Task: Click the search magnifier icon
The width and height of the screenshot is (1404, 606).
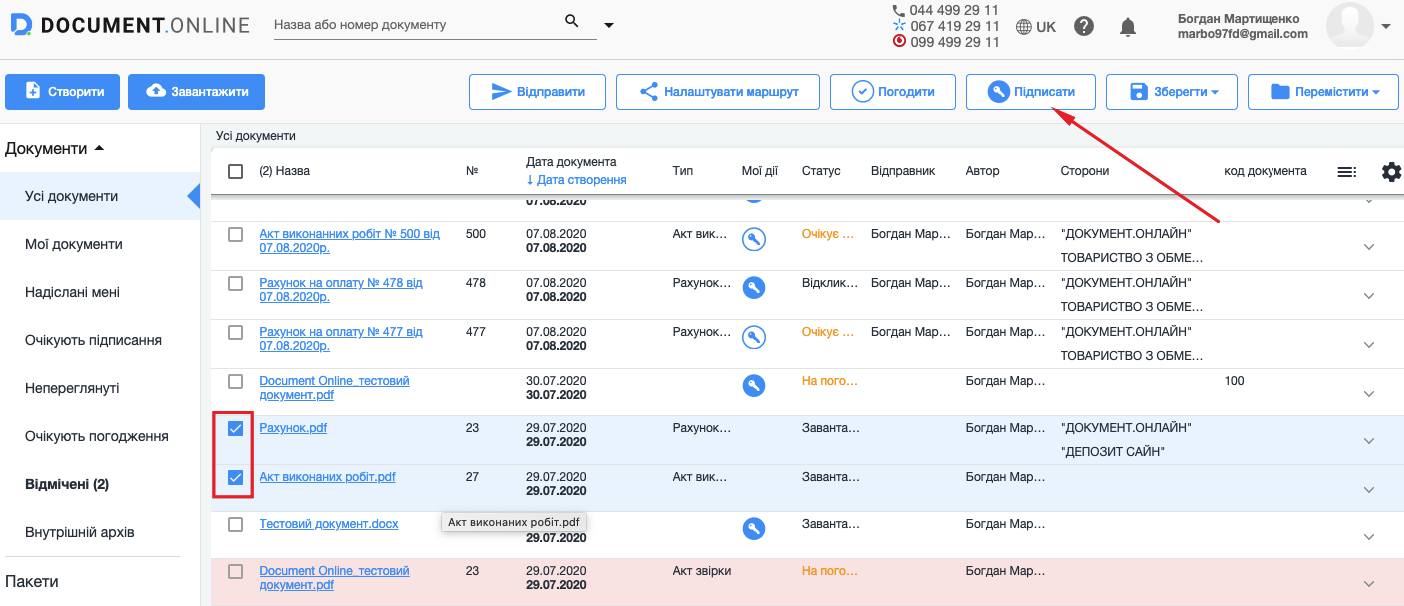Action: (x=572, y=21)
